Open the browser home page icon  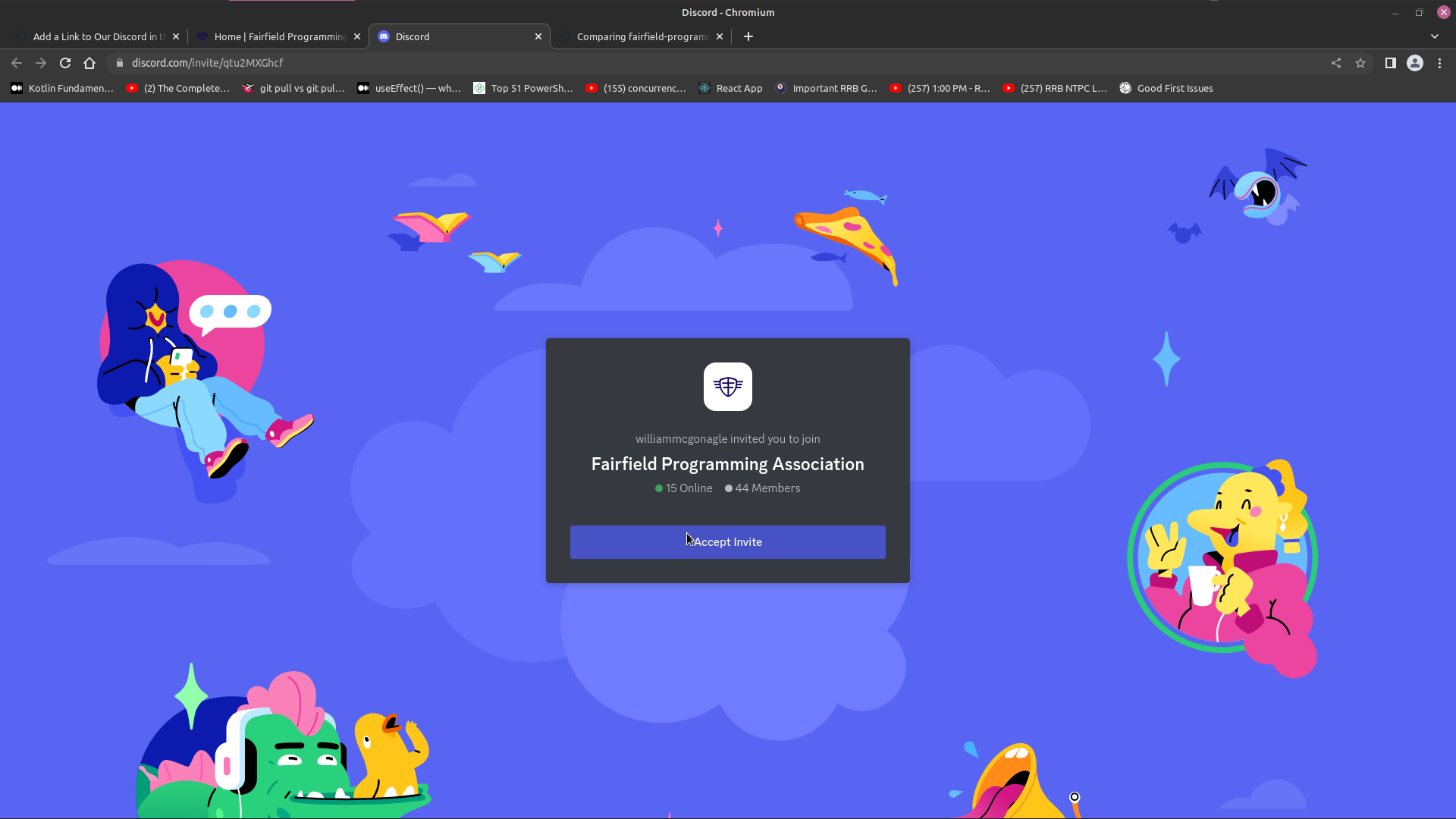click(89, 63)
